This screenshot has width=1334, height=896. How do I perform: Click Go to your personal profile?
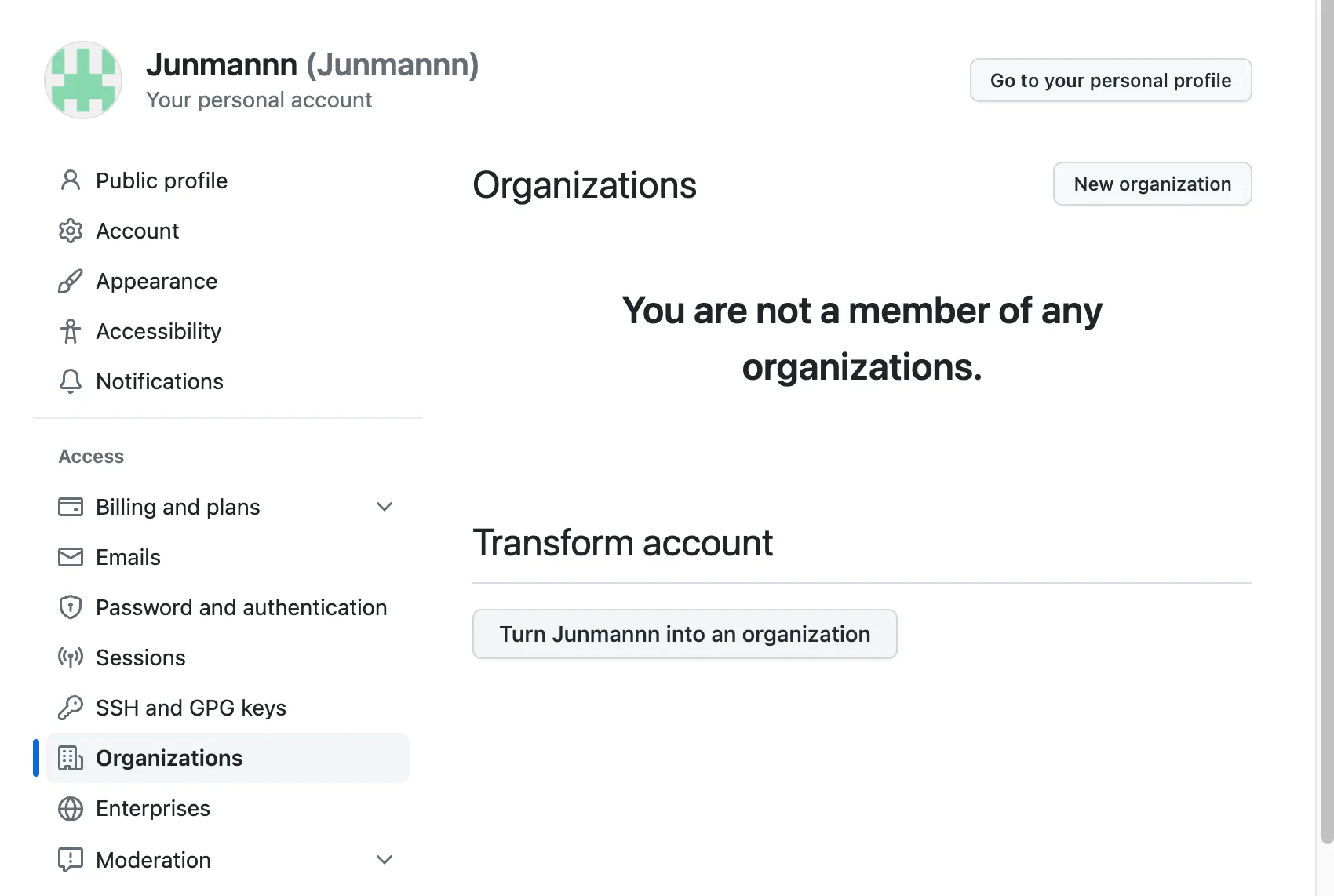point(1110,80)
